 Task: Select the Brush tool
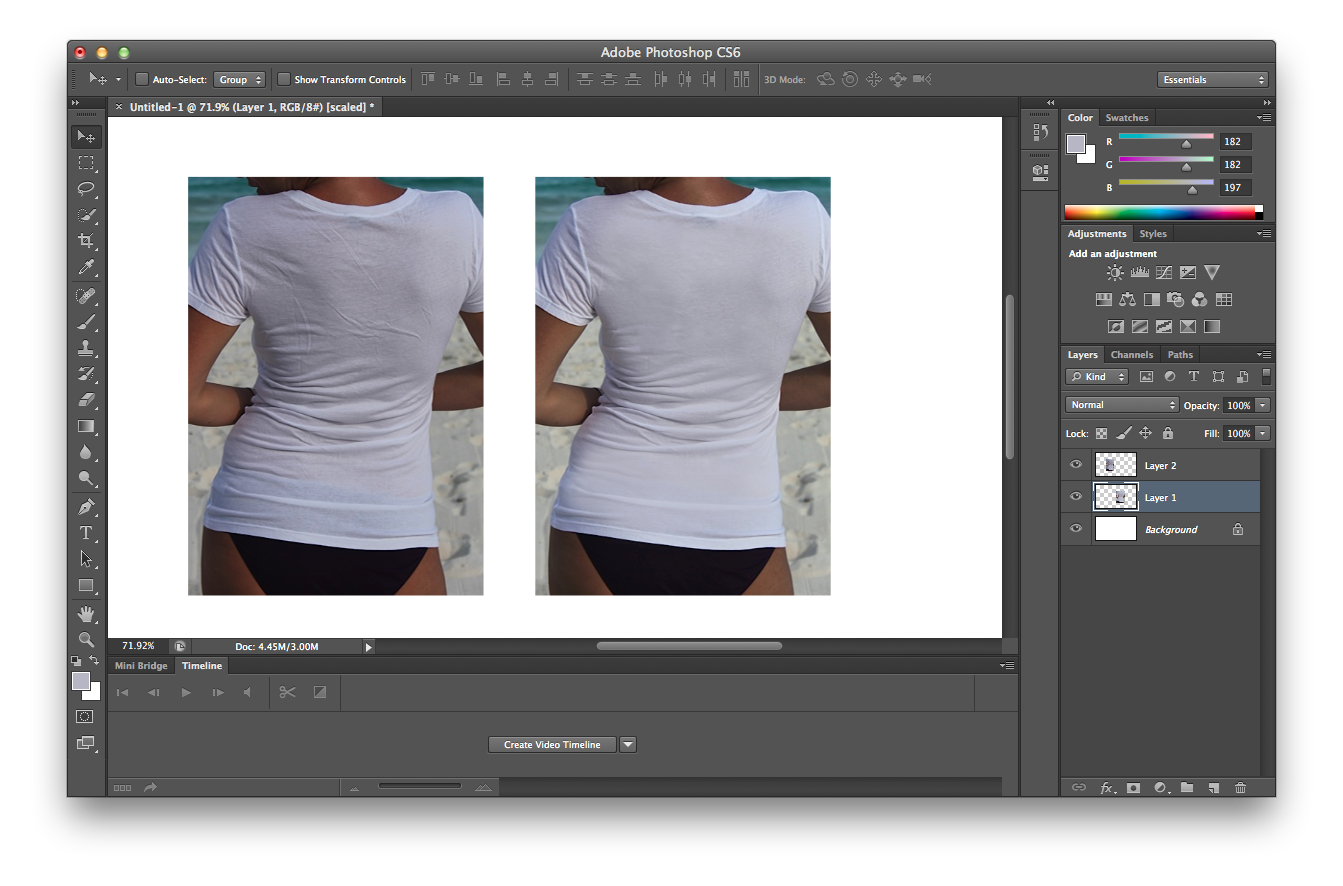(86, 322)
